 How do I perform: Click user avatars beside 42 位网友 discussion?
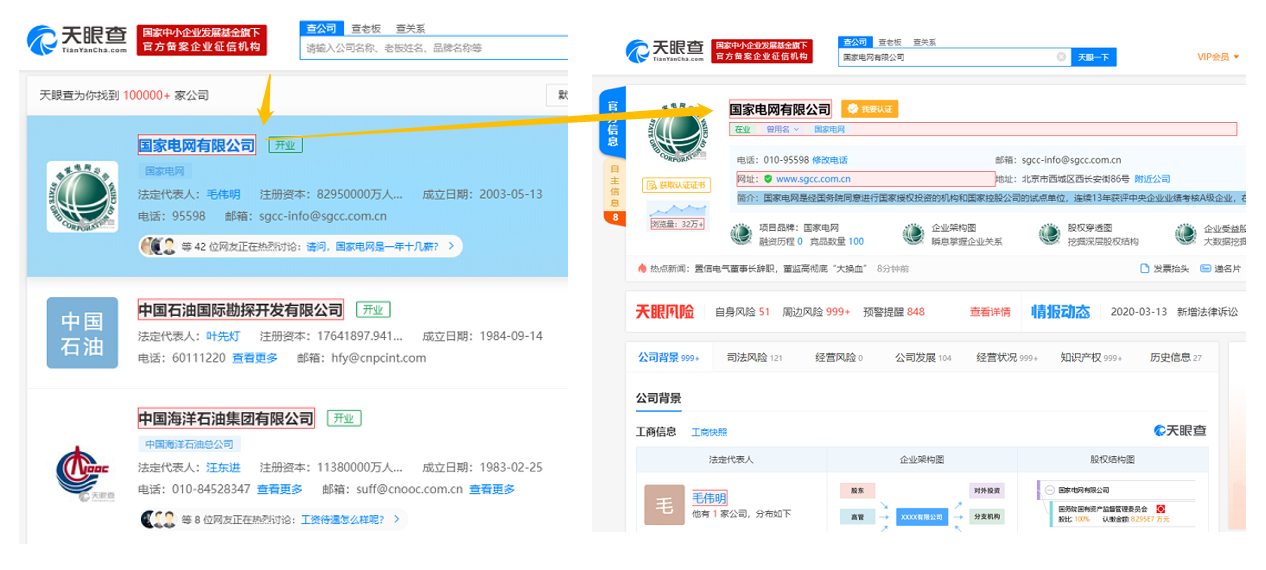158,246
